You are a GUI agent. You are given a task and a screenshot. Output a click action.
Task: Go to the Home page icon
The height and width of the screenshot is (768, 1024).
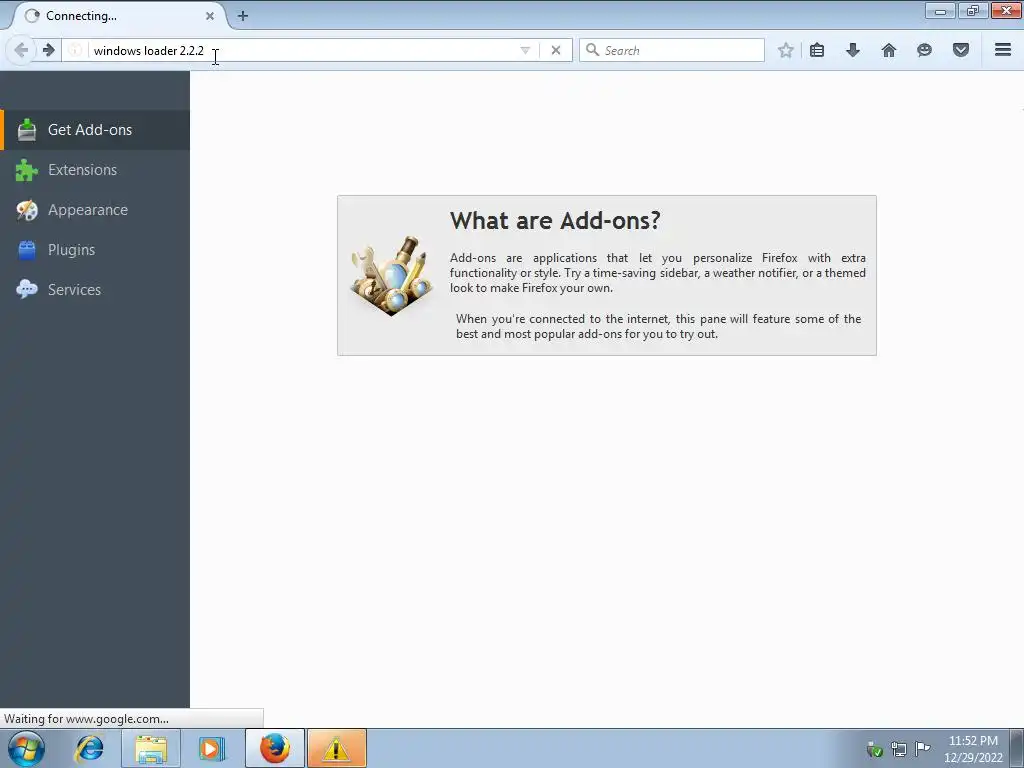coord(889,50)
